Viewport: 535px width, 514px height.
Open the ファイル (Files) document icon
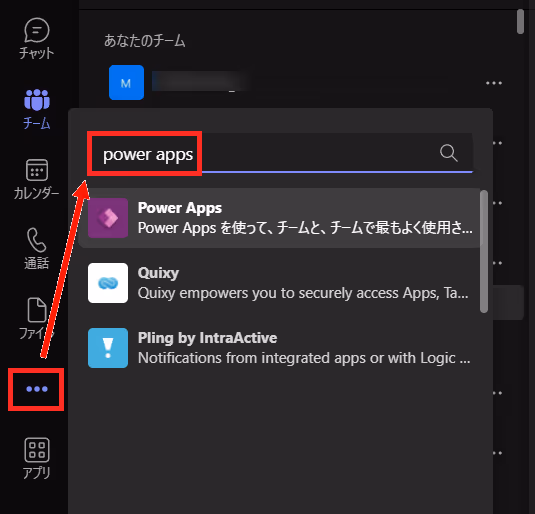click(37, 319)
